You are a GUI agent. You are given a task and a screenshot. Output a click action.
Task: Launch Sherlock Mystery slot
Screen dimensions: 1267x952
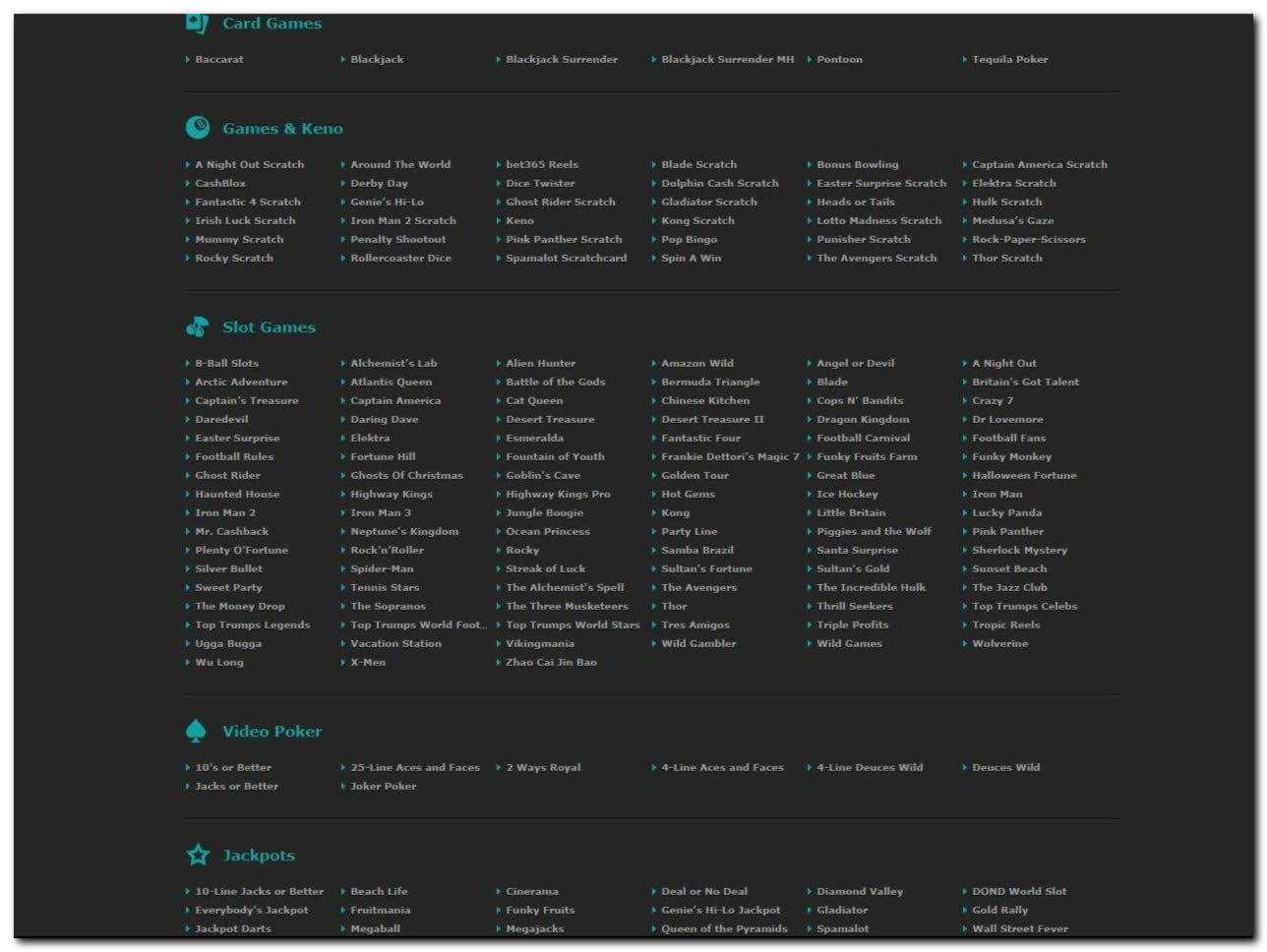(1020, 551)
